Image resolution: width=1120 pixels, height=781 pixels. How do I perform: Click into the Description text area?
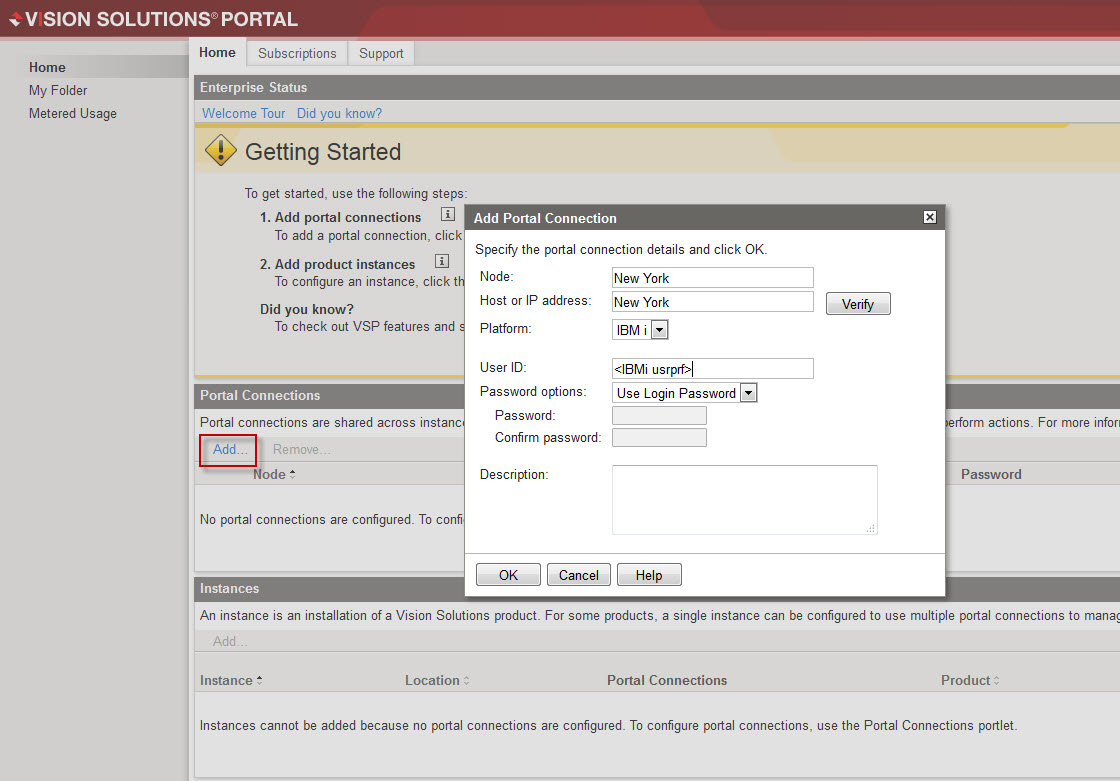pos(744,499)
